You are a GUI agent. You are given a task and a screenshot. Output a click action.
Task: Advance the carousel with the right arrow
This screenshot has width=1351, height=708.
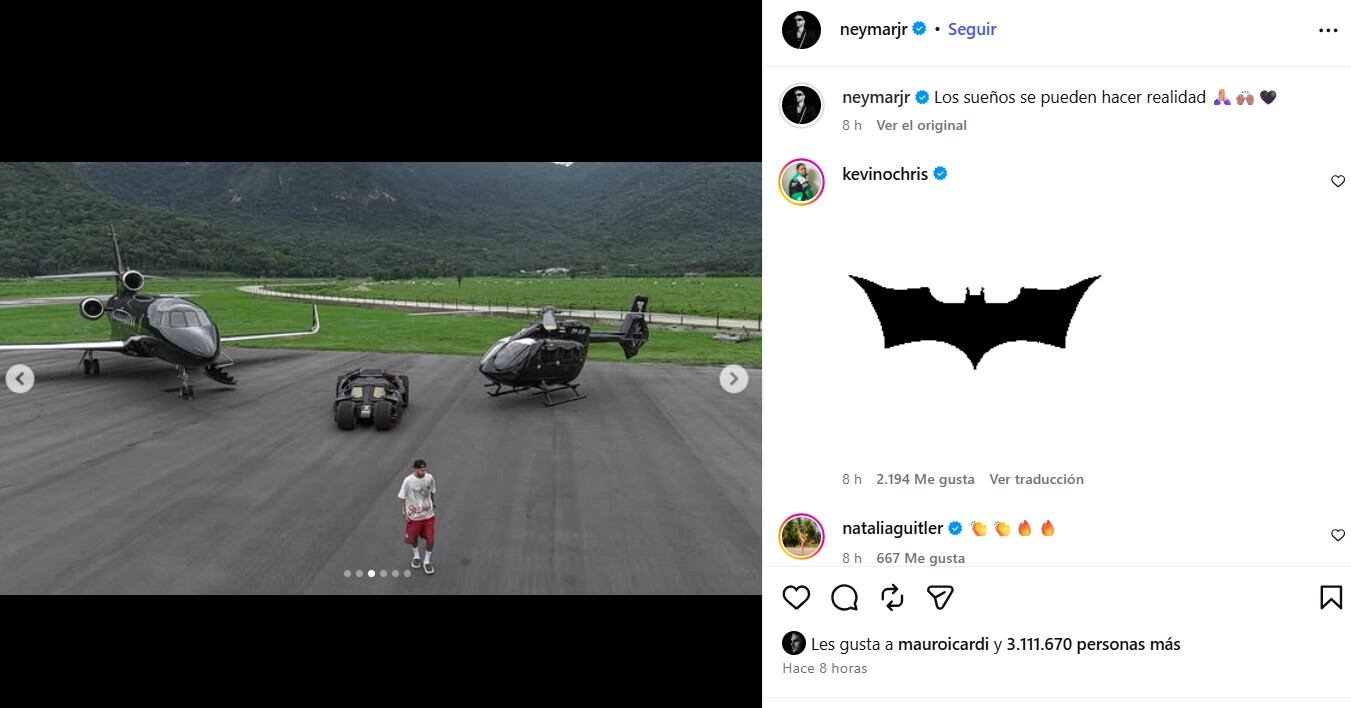733,378
